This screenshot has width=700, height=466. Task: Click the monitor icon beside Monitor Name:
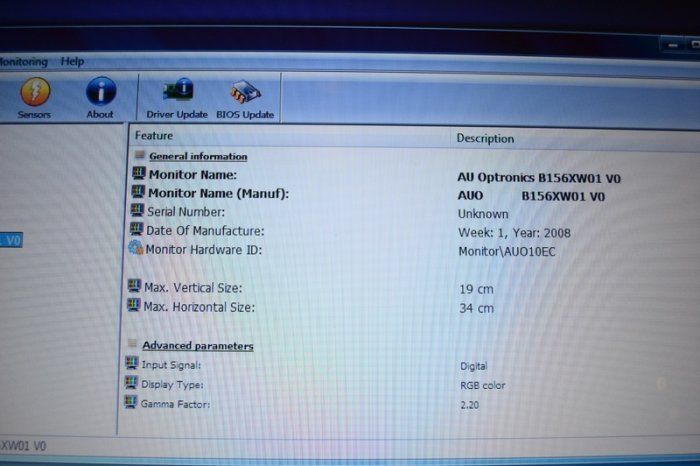click(x=139, y=173)
